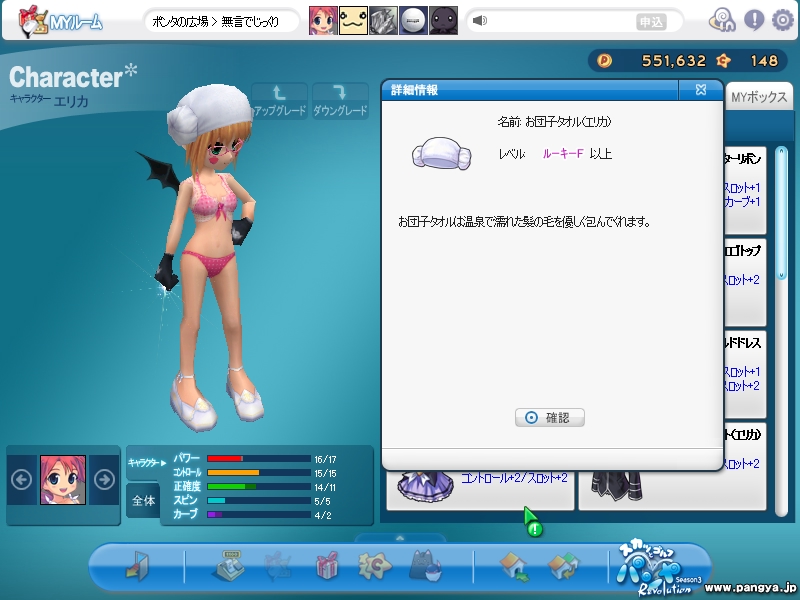
Task: Select the dark creature avatar icon
Action: tap(443, 20)
